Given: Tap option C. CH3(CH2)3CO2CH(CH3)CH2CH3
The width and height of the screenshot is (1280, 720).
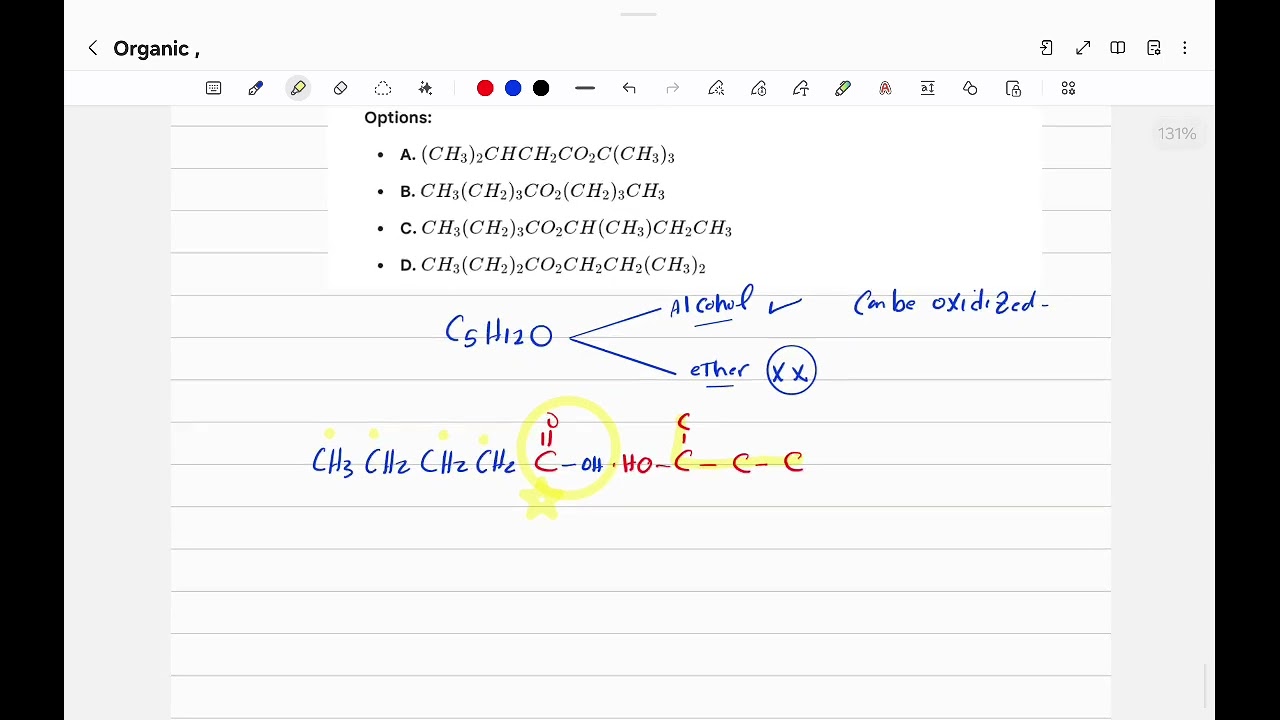Looking at the screenshot, I should pyautogui.click(x=566, y=228).
